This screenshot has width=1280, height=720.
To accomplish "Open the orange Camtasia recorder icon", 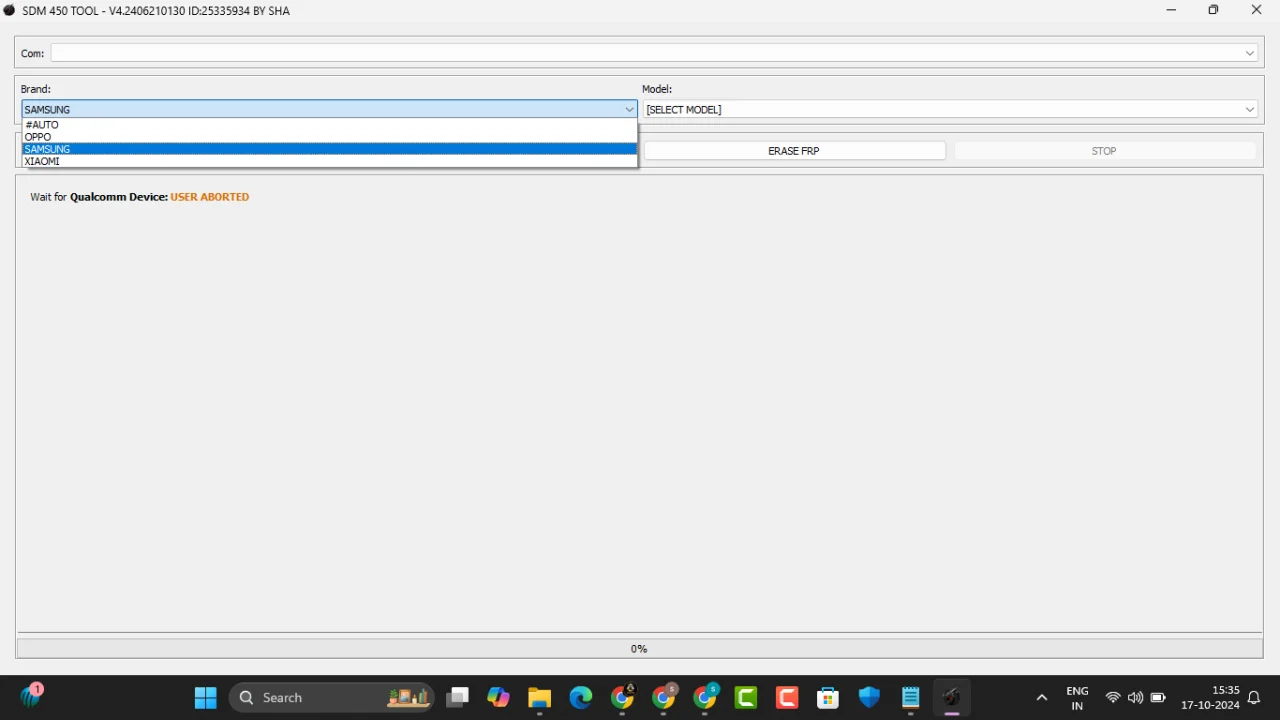I will 787,697.
